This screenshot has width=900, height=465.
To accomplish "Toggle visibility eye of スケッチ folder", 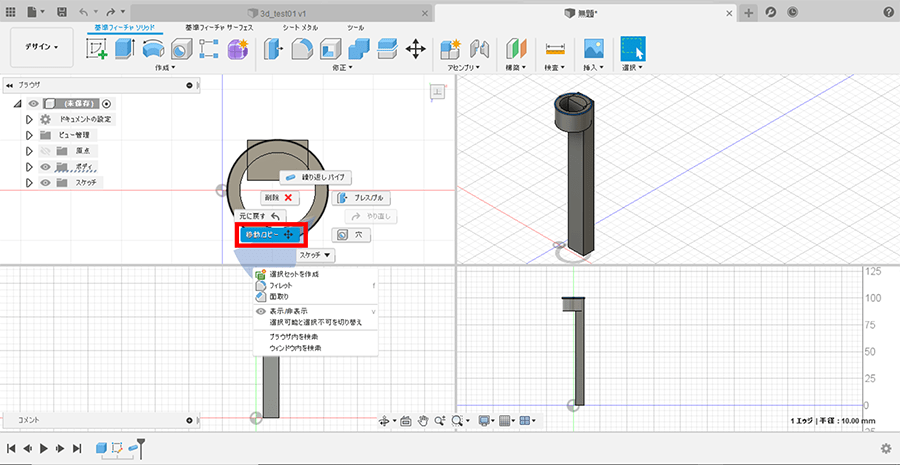I will (x=45, y=183).
